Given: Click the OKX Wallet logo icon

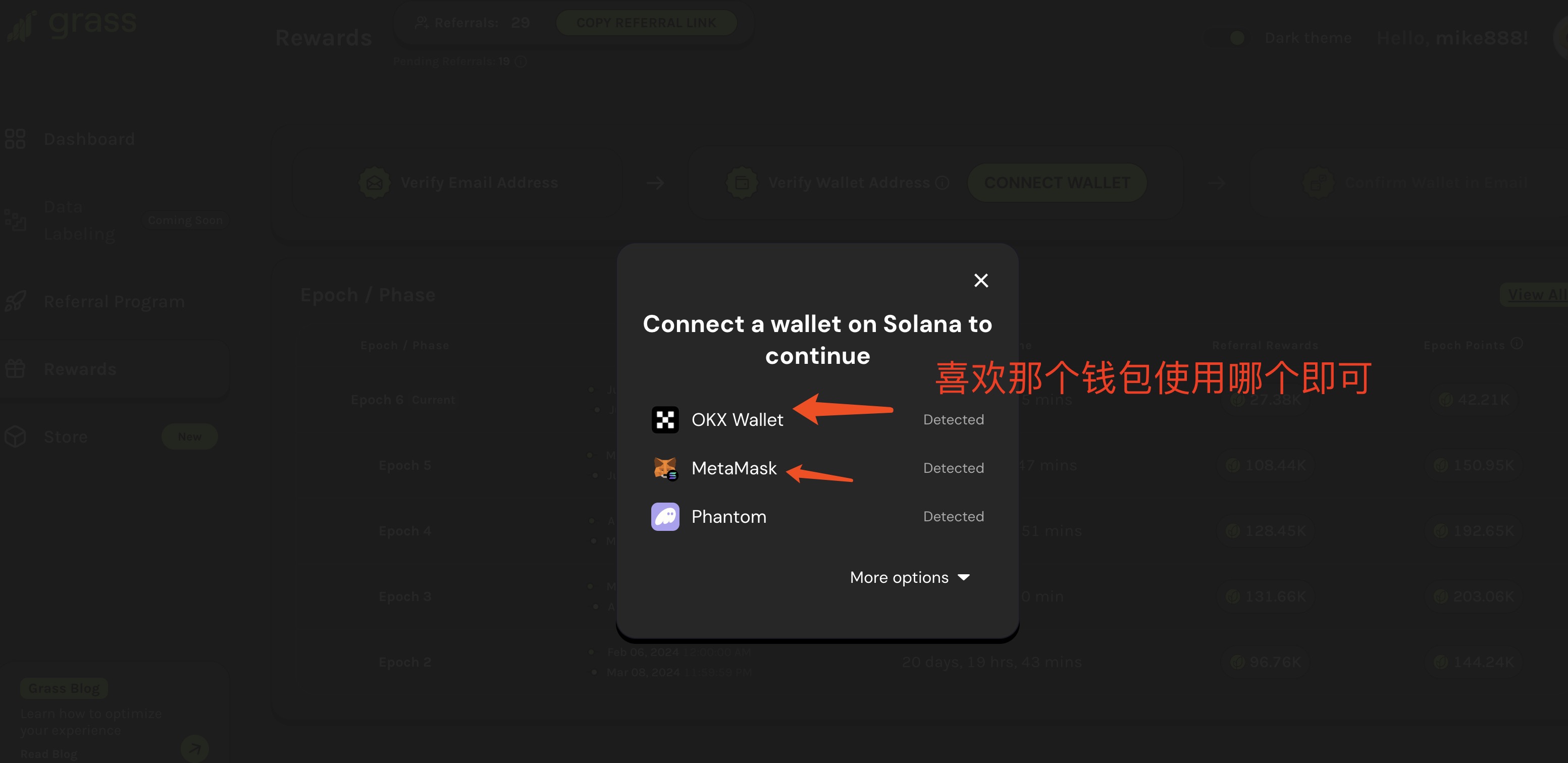Looking at the screenshot, I should (665, 420).
